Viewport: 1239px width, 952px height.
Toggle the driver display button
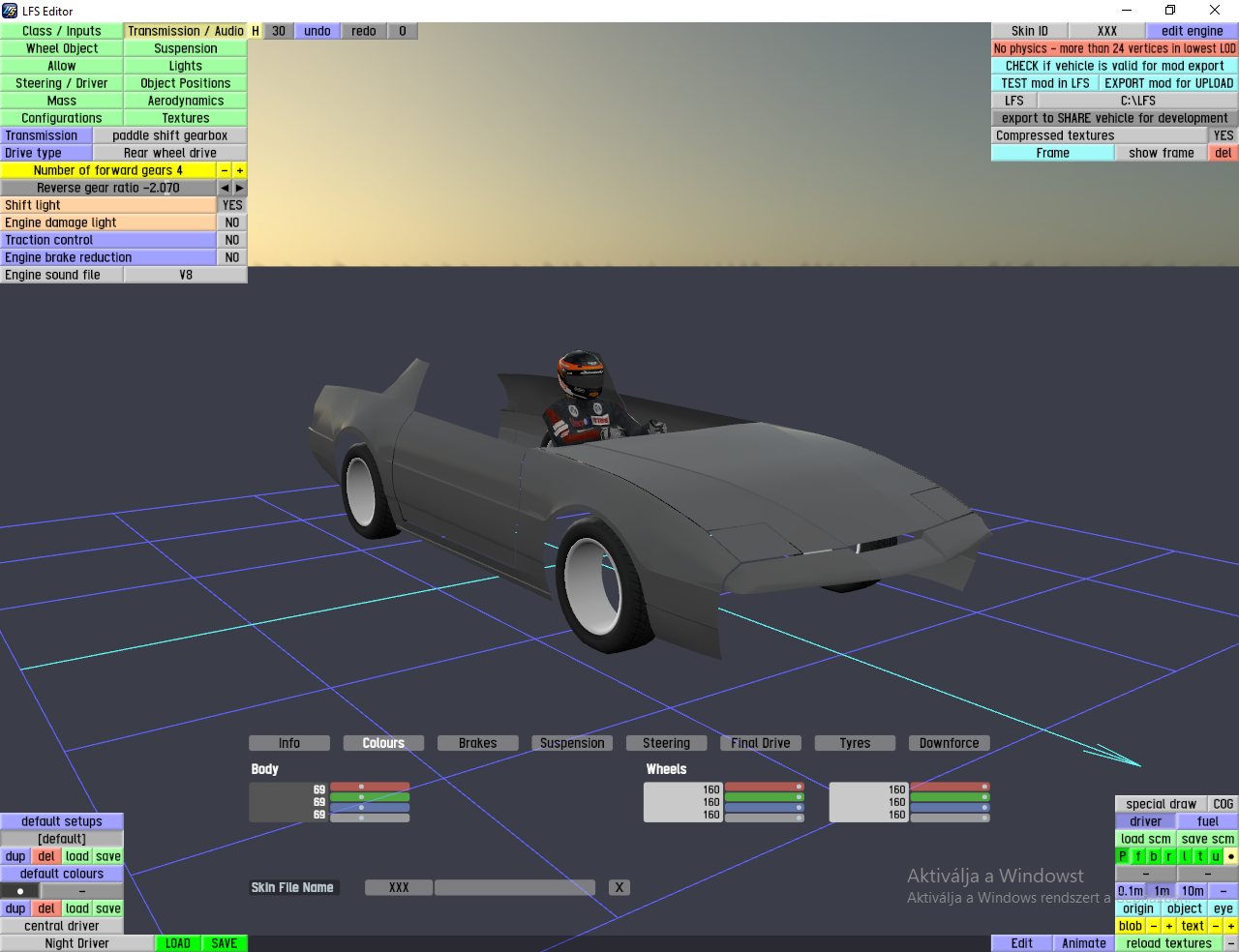(x=1146, y=821)
